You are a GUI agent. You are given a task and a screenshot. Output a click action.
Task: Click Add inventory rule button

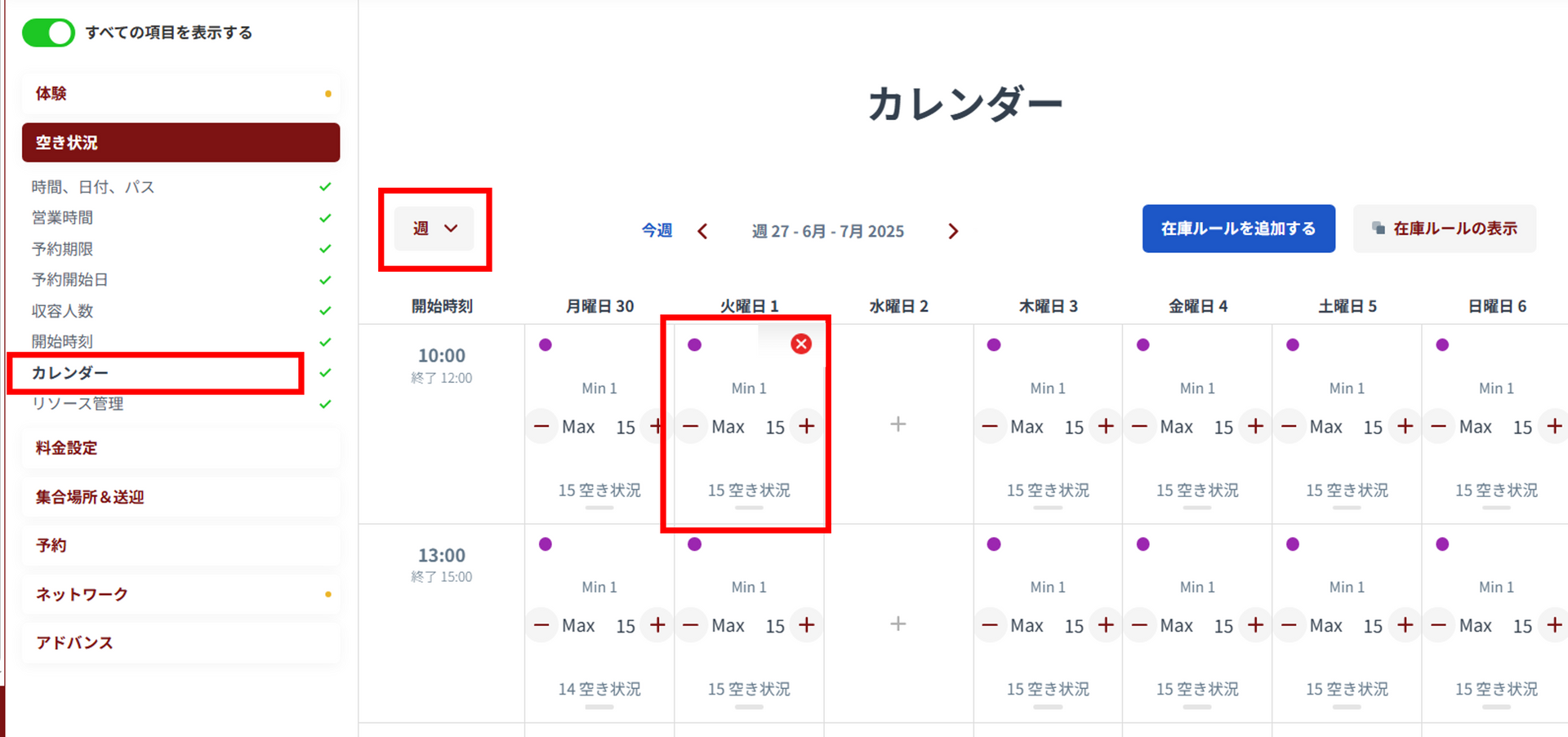1238,229
